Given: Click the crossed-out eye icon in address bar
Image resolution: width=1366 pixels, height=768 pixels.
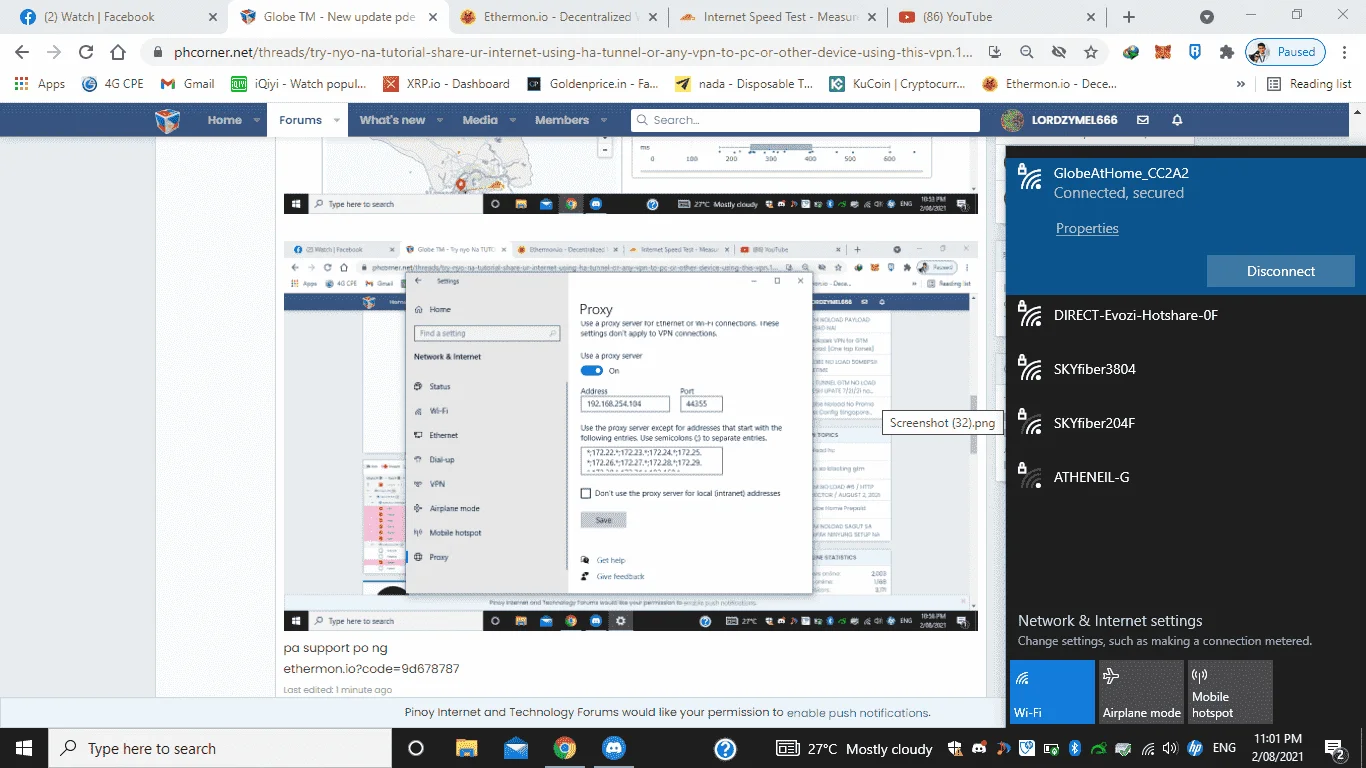Looking at the screenshot, I should [1059, 52].
